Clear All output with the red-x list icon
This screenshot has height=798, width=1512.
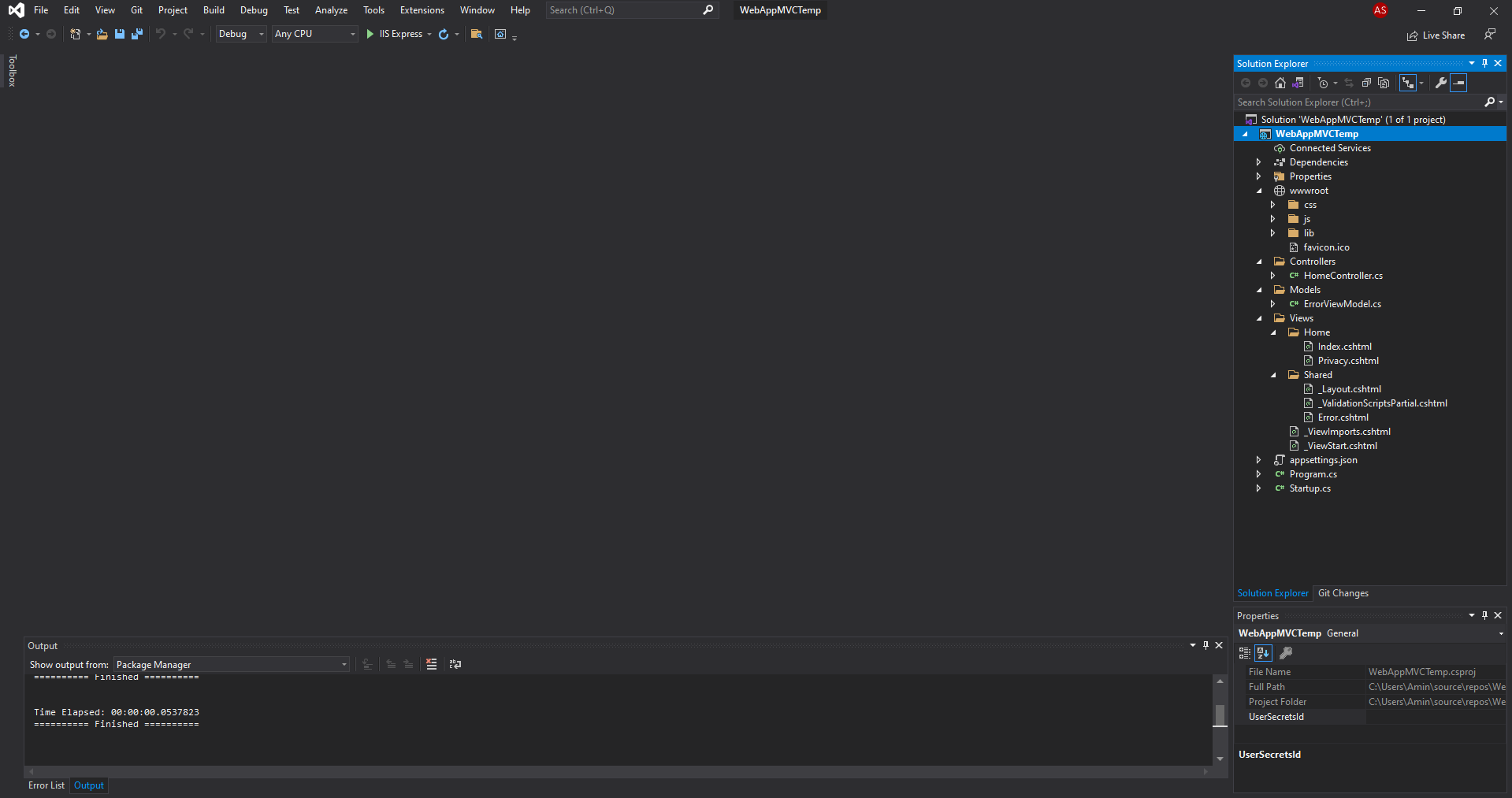(431, 664)
